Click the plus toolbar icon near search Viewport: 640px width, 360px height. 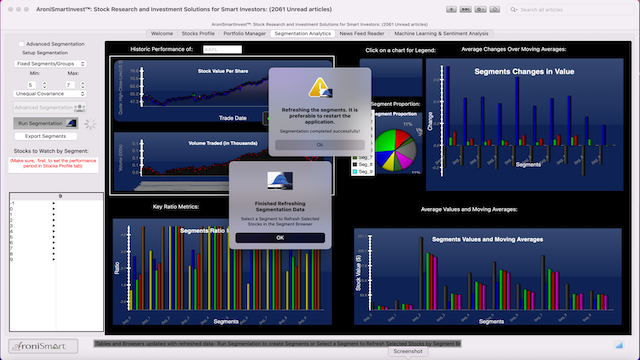[451, 9]
